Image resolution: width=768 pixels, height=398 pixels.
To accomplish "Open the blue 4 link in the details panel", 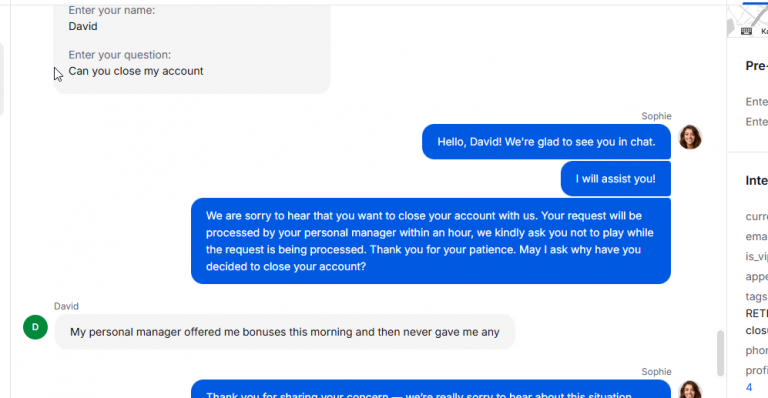I will (x=749, y=387).
